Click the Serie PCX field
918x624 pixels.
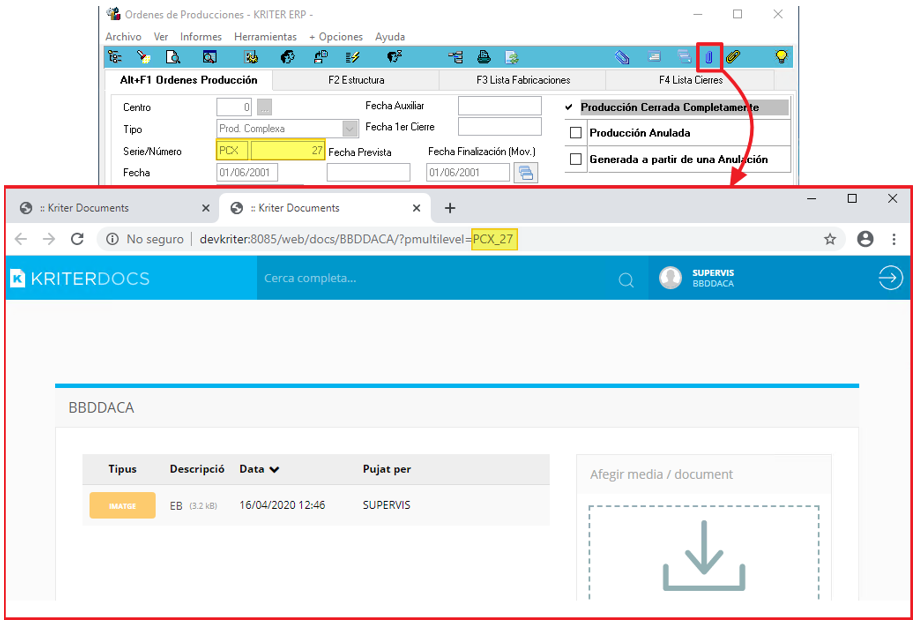coord(232,150)
